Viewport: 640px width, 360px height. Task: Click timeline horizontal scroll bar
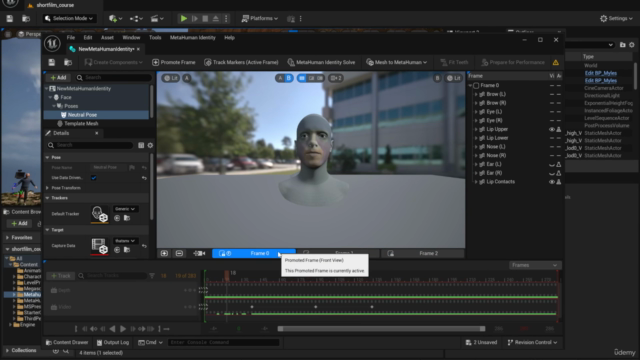(381, 329)
